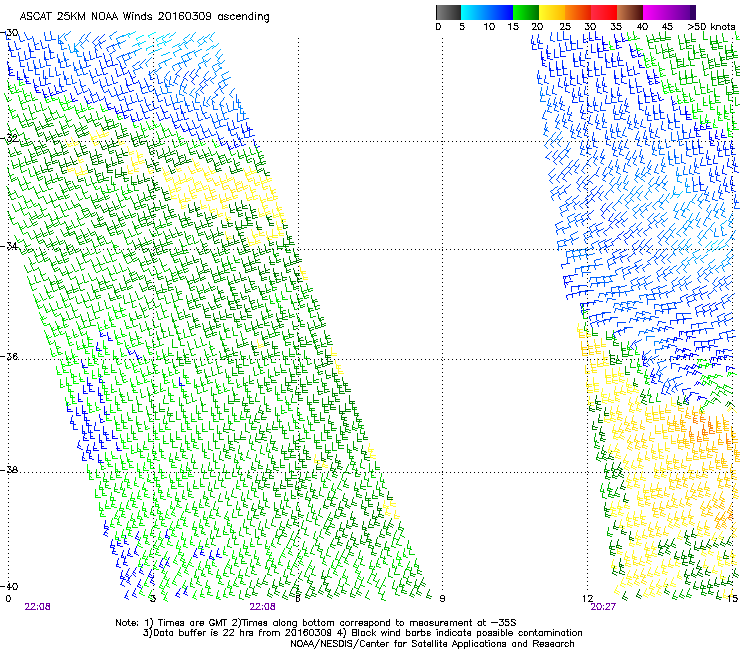Click the '-30' latitude axis label
Viewport: 740px width, 650px height.
[10, 33]
